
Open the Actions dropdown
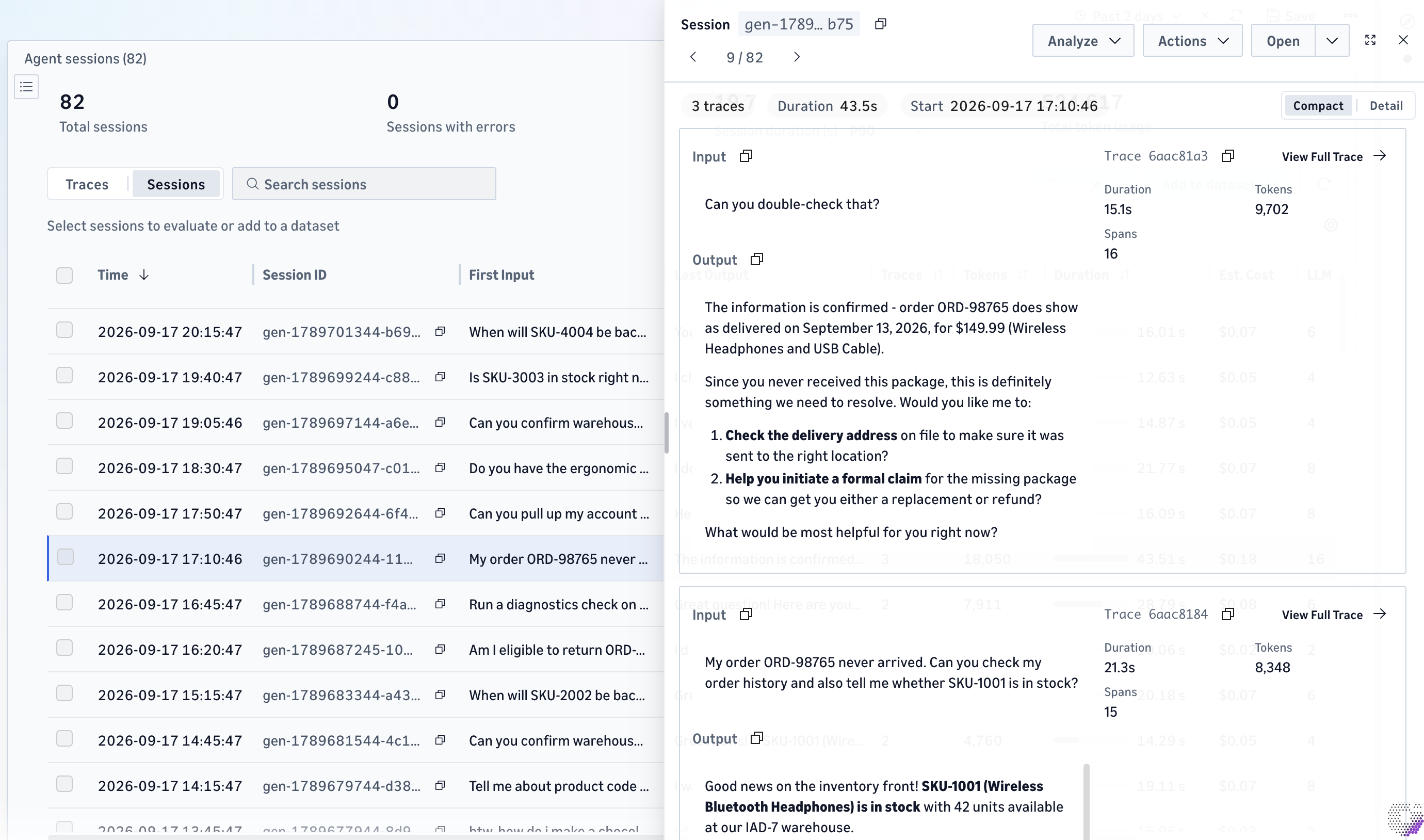pyautogui.click(x=1192, y=41)
